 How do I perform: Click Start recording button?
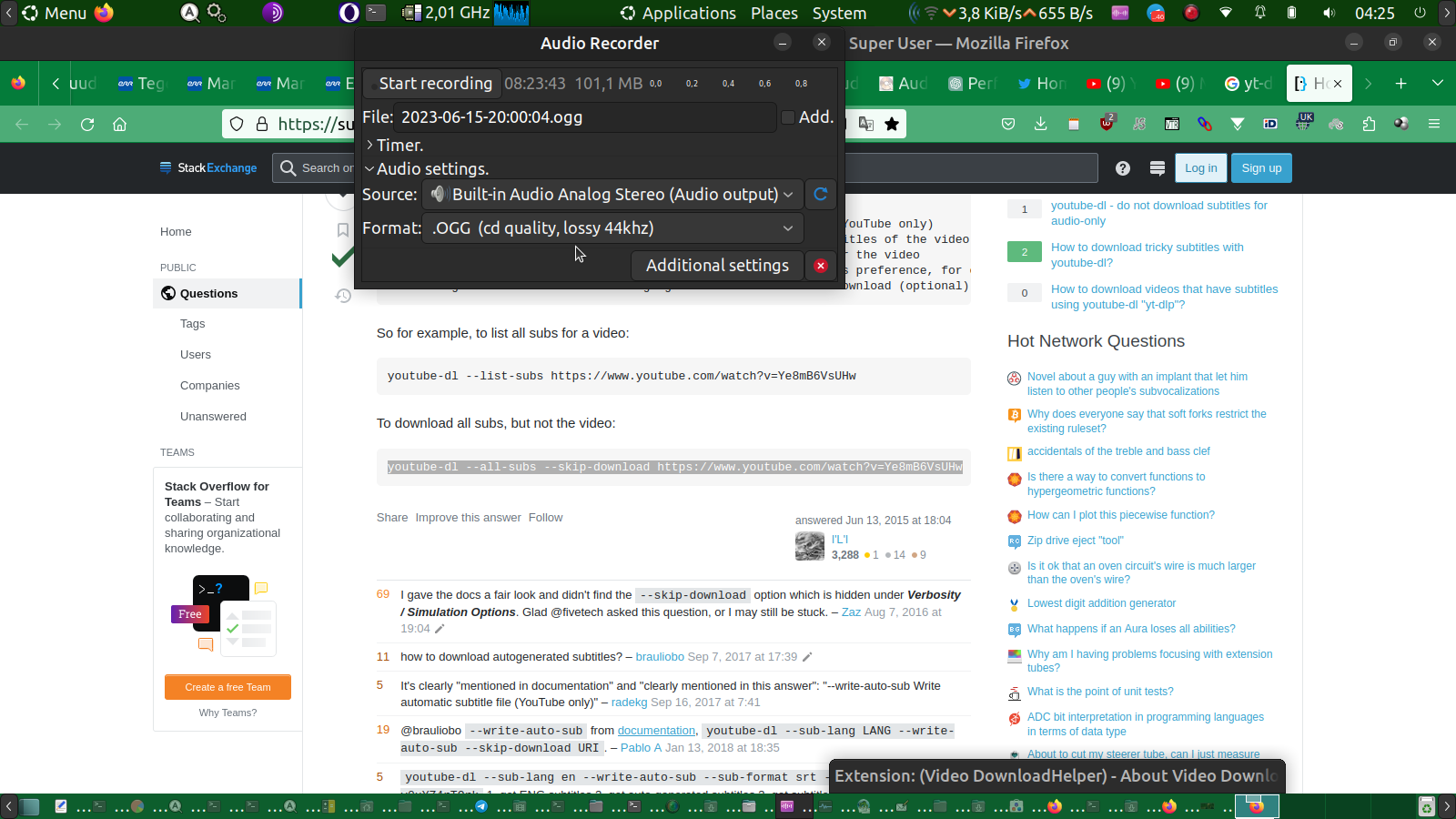(433, 84)
